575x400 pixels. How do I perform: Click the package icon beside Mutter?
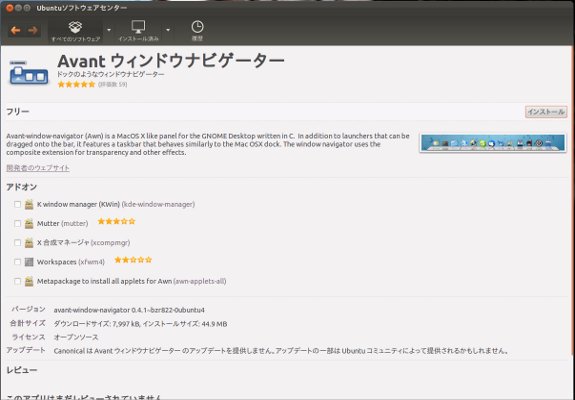pos(29,224)
